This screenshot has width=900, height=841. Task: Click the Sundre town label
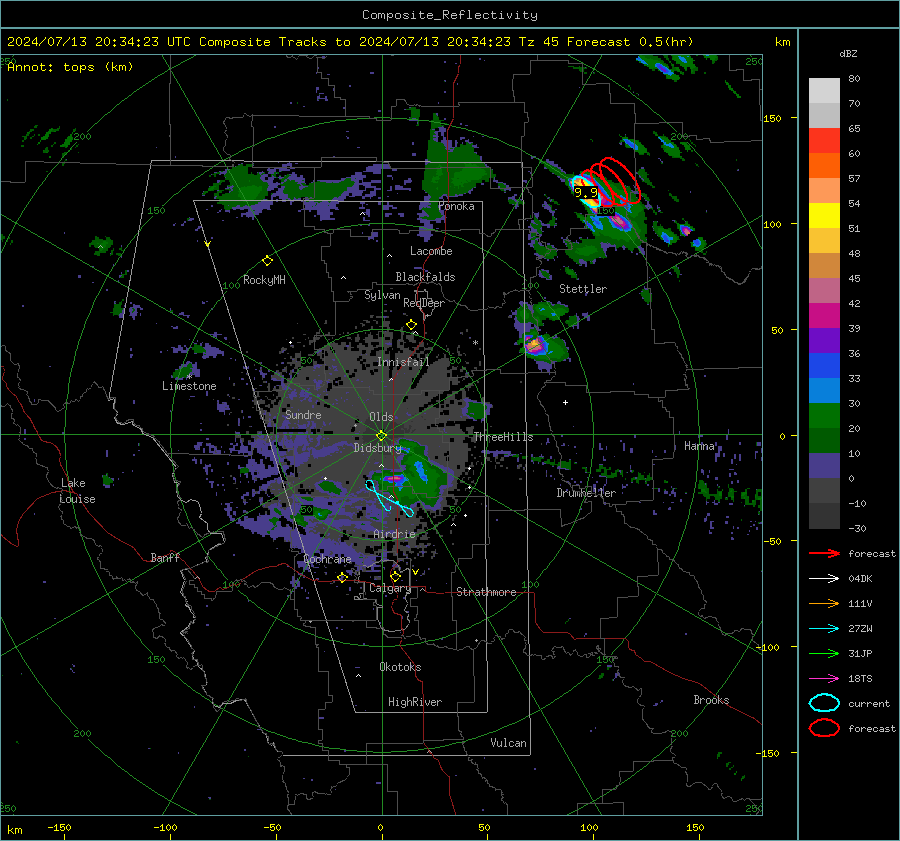[303, 414]
